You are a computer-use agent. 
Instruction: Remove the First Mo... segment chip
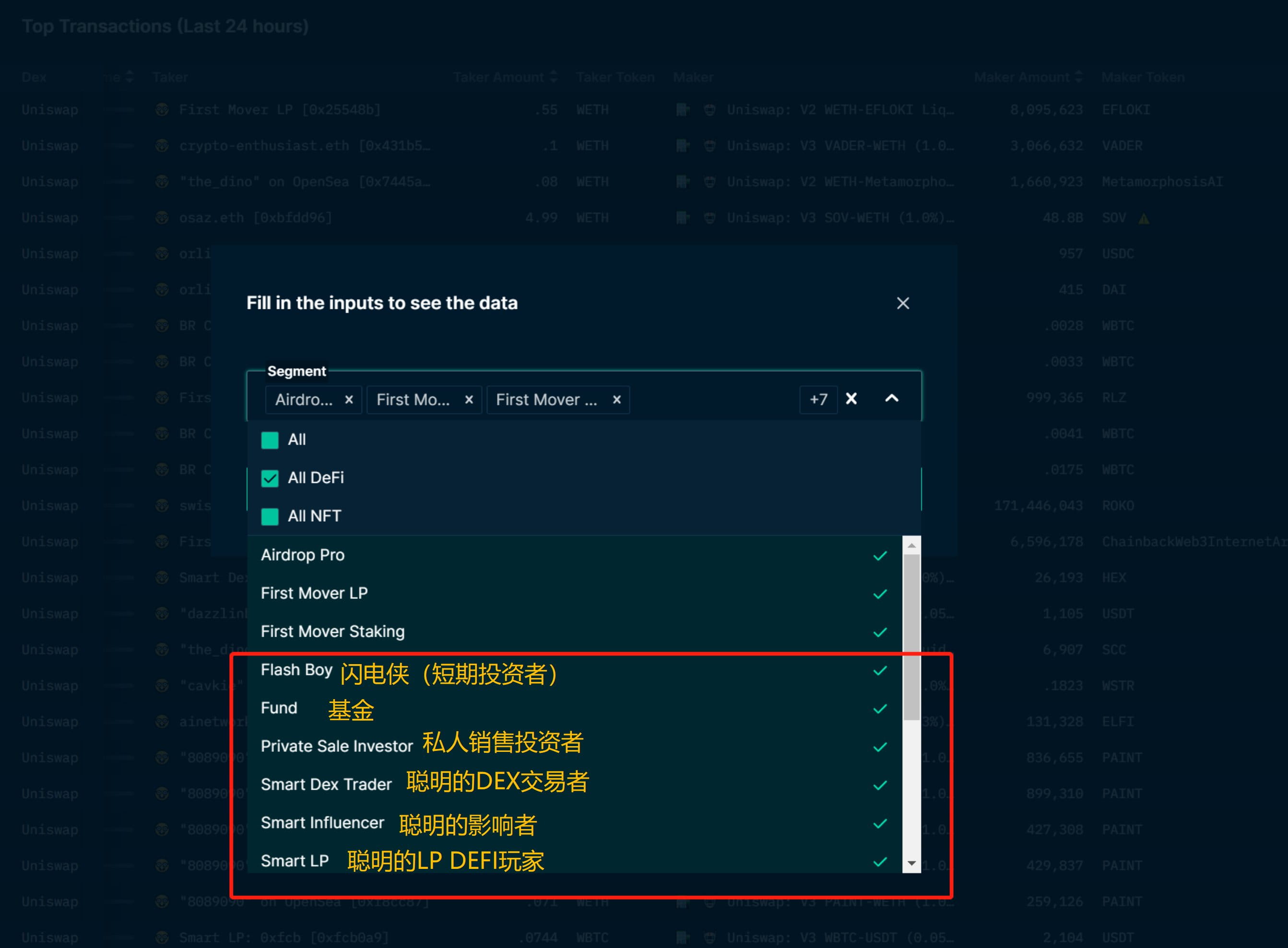(468, 399)
